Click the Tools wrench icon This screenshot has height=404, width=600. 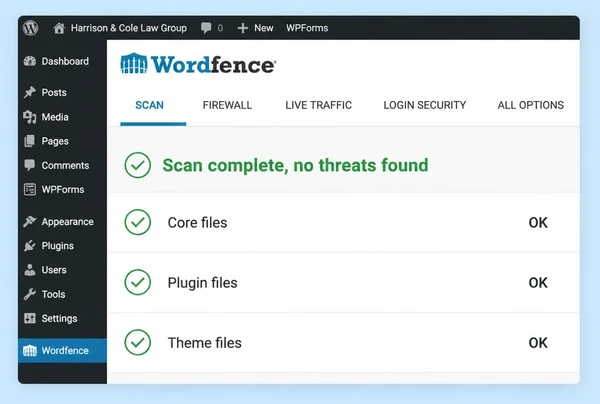30,294
